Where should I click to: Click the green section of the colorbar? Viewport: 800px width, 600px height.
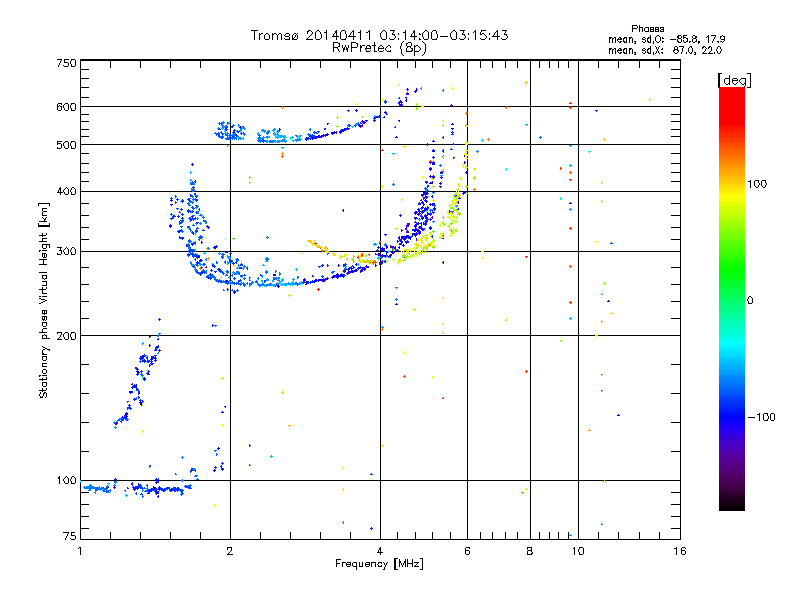coord(732,270)
